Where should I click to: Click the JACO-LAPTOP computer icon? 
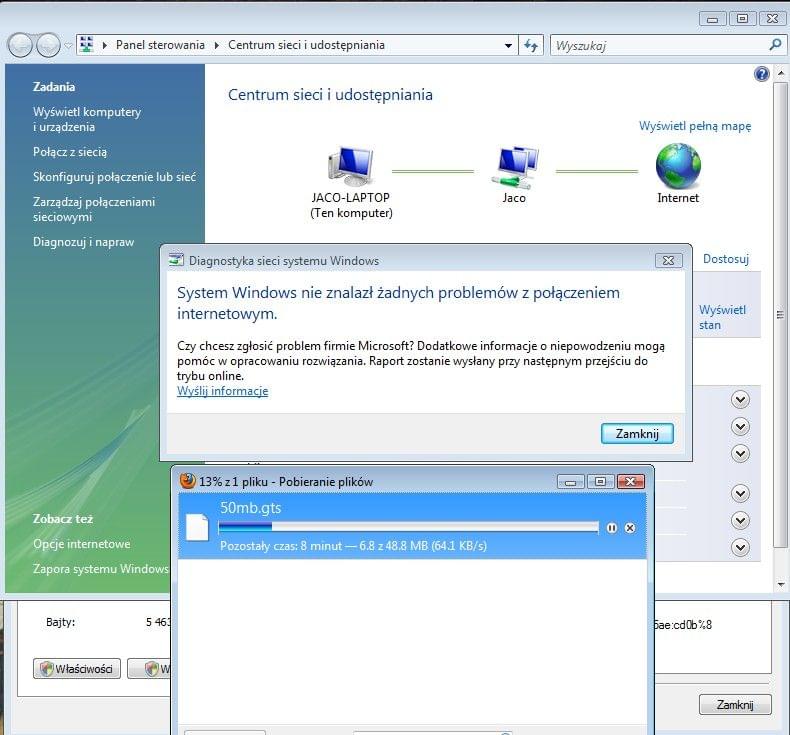coord(351,167)
